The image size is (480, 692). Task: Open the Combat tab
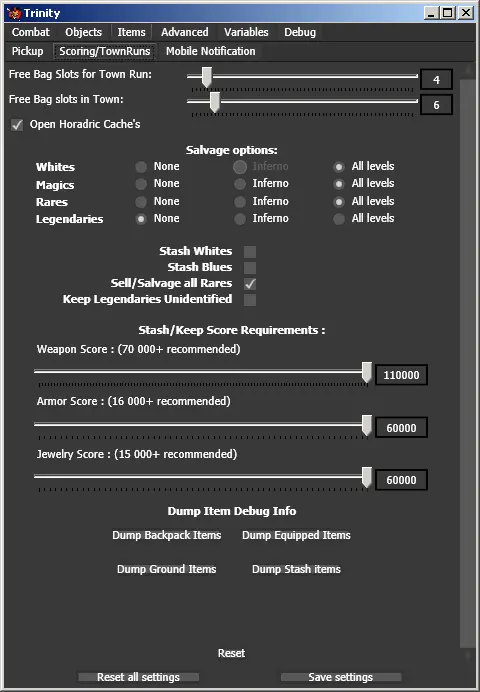[31, 32]
